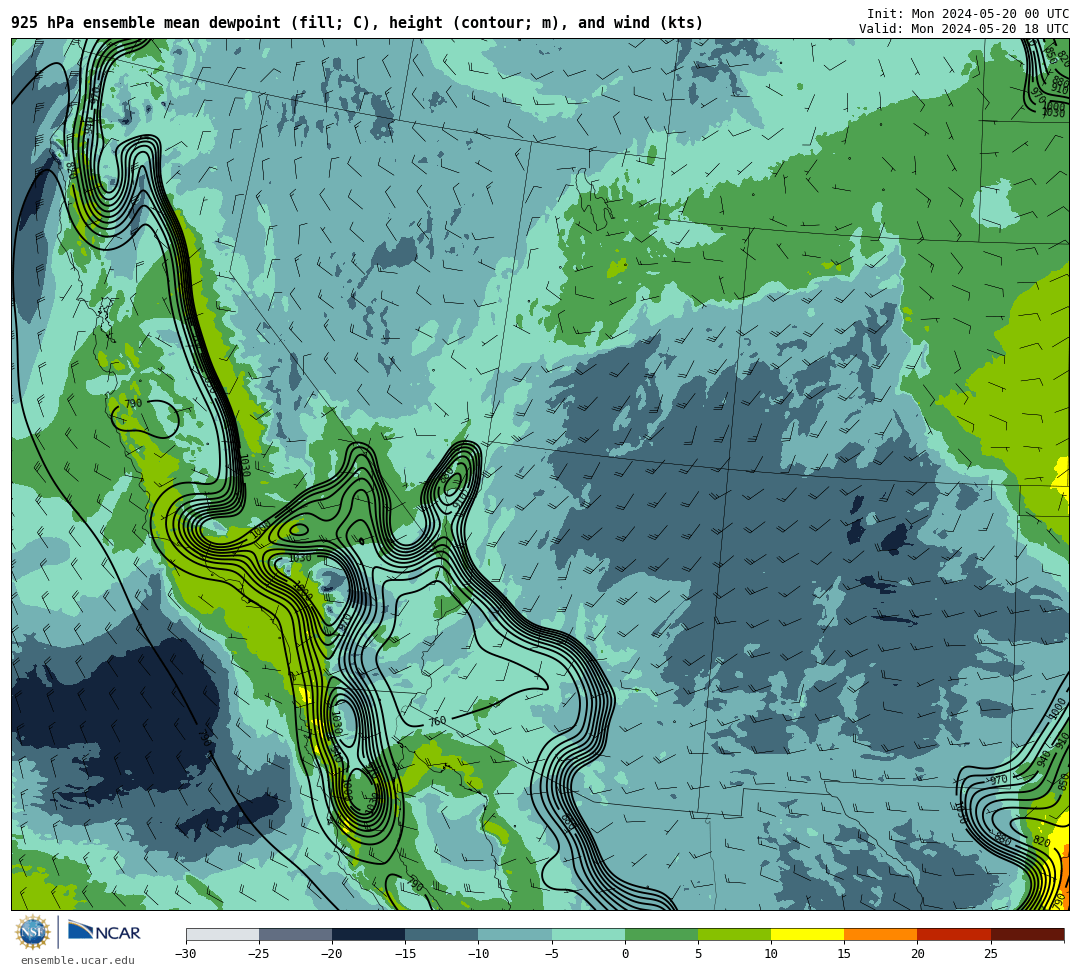Viewport: 1080px width, 973px height.
Task: Pick the dark navy -20 to -15 colorbar swatch
Action: (x=368, y=934)
